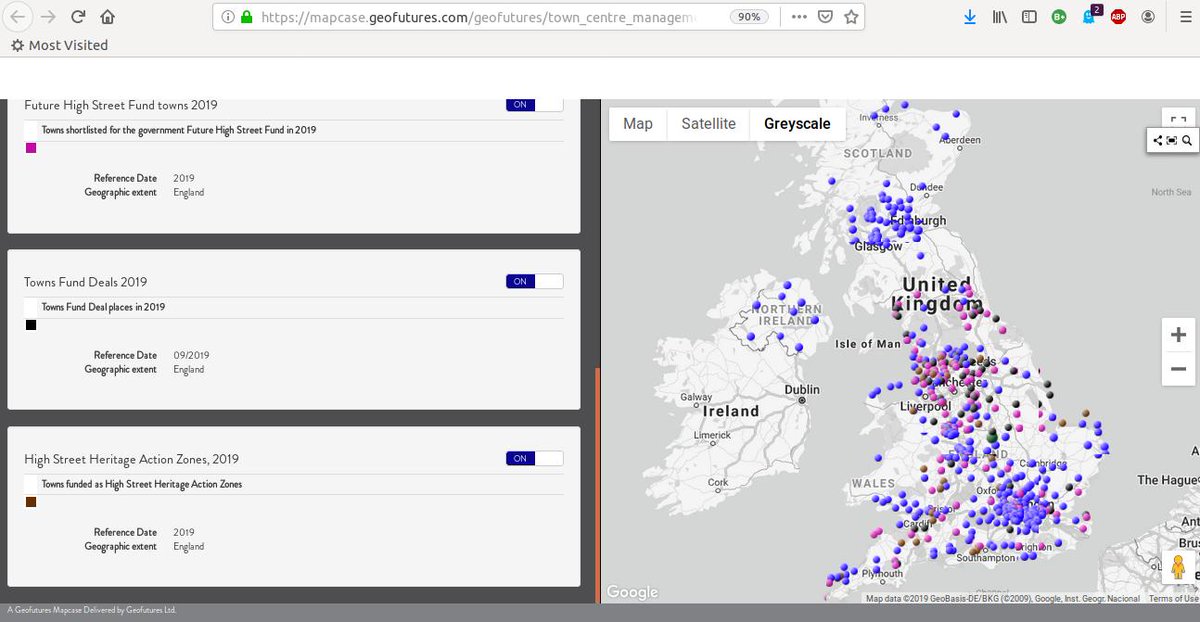Screen dimensions: 1200x622
Task: Click the green padlock connection icon
Action: (246, 17)
